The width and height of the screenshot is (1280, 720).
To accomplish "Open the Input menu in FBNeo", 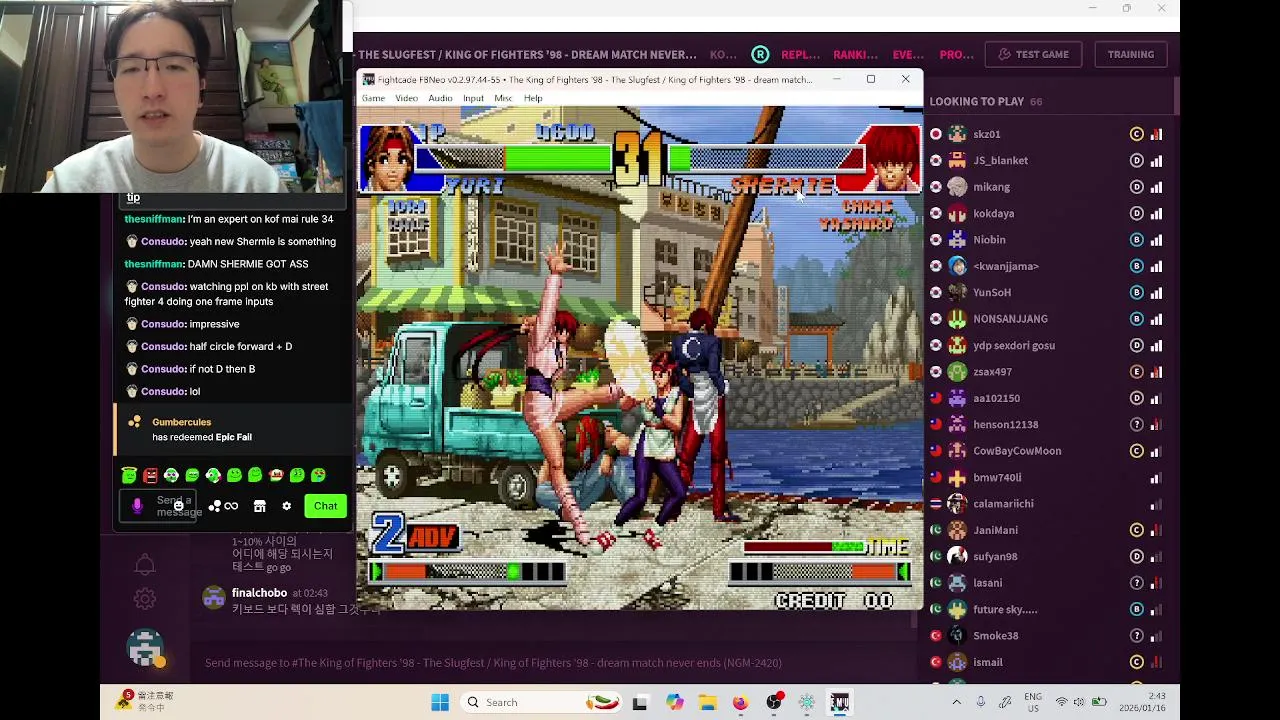I will coord(473,98).
